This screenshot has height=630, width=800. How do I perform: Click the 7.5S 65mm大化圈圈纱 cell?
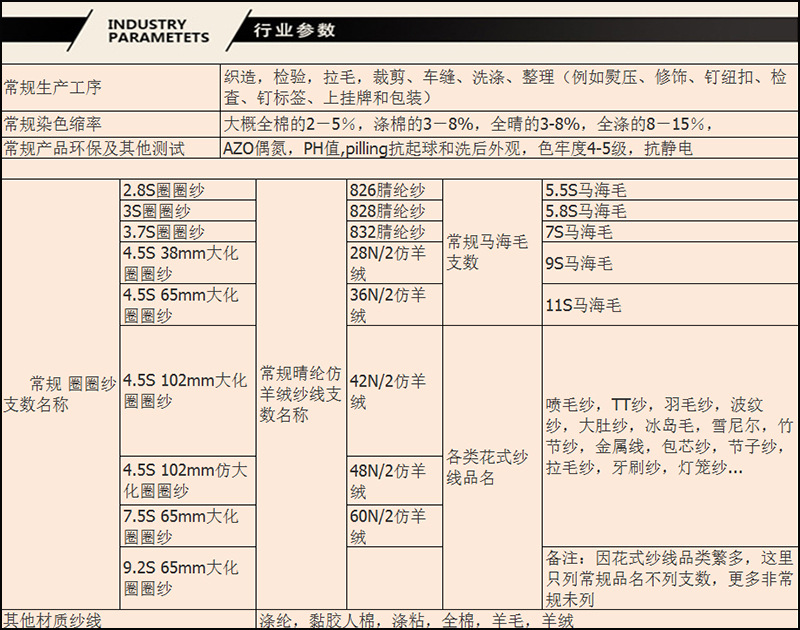(x=188, y=526)
